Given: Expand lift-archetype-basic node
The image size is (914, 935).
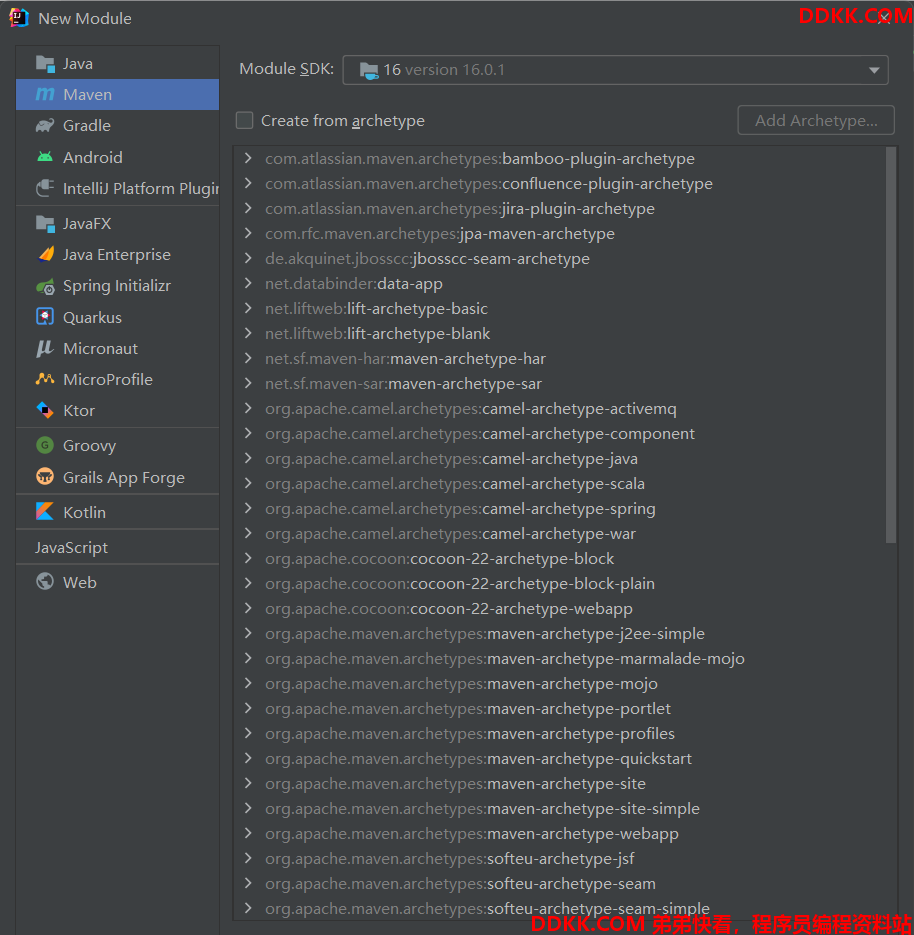Looking at the screenshot, I should coord(249,308).
